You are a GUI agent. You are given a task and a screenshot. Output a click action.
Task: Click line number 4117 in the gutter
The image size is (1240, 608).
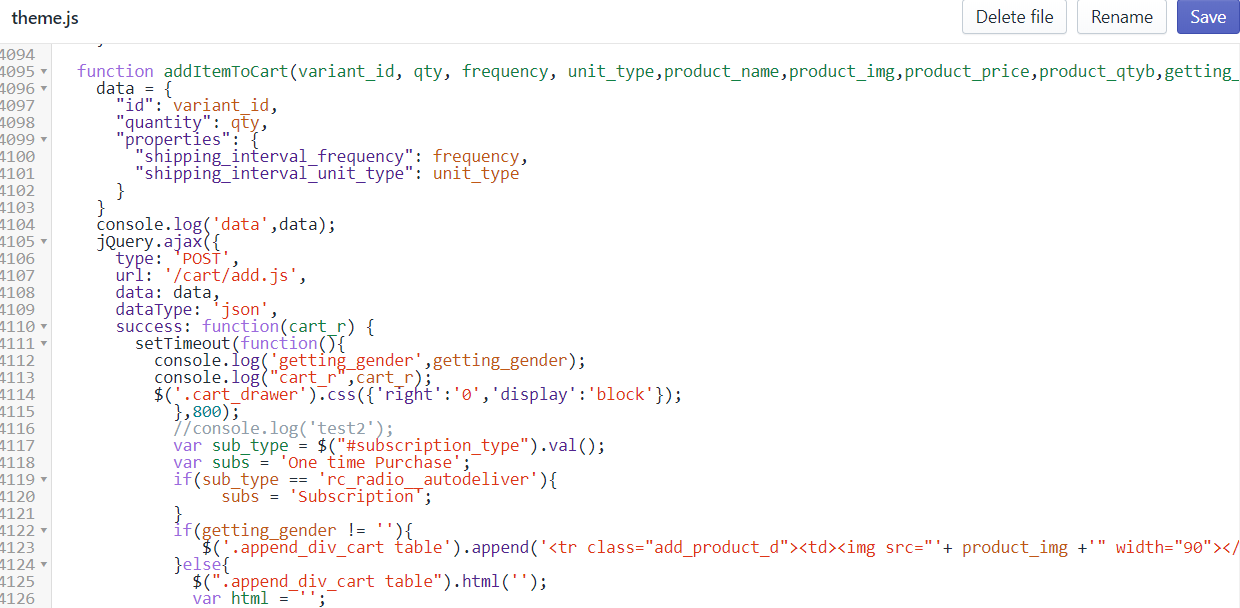(18, 446)
